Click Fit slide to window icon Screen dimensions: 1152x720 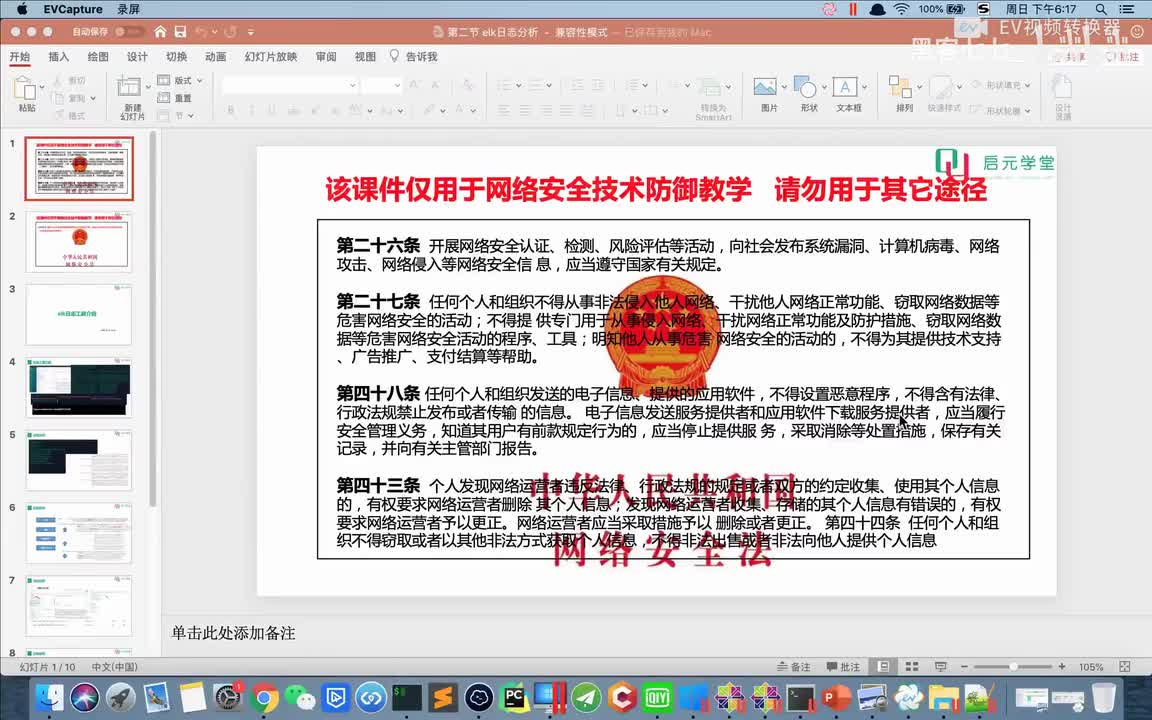1125,666
